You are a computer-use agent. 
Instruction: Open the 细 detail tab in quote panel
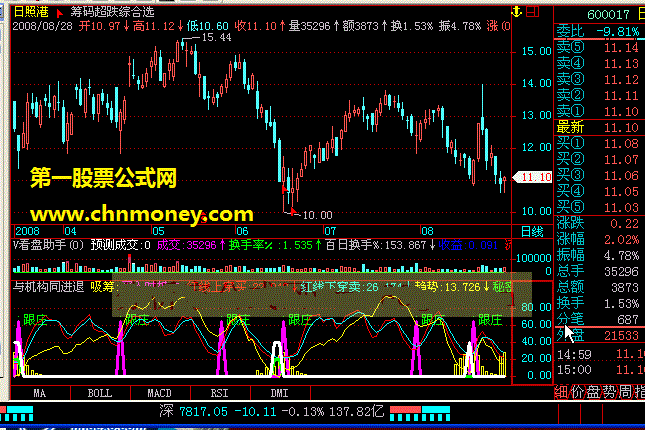[561, 392]
